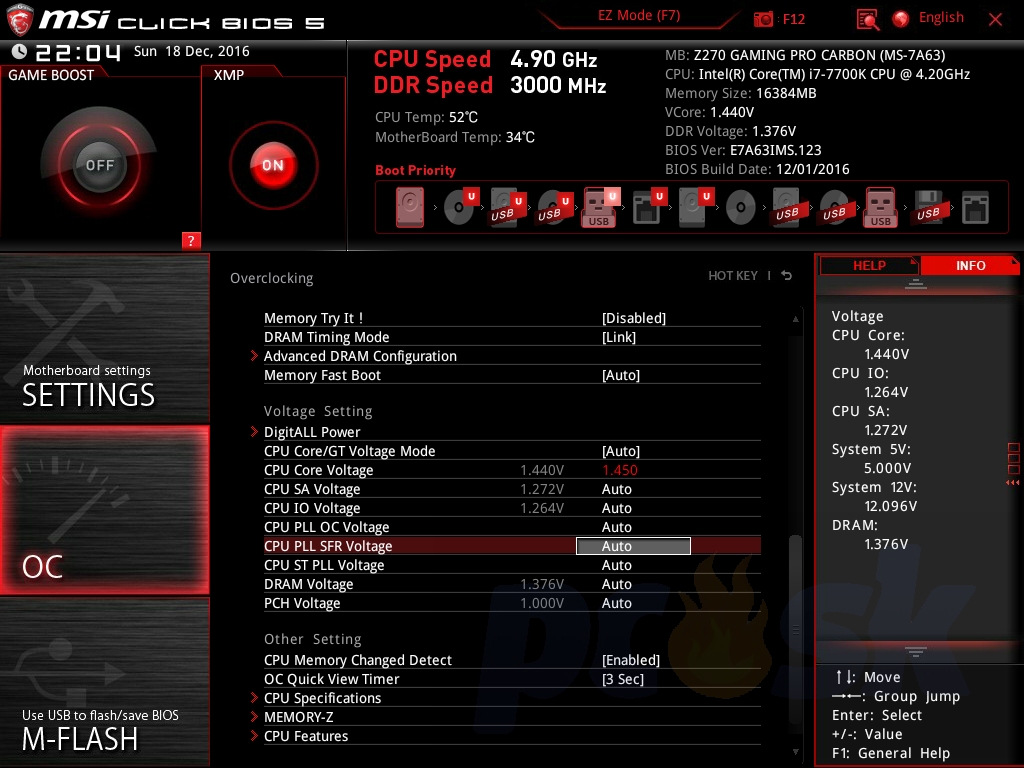
Task: Change DRAM Timing Mode [Link] value
Action: (618, 337)
